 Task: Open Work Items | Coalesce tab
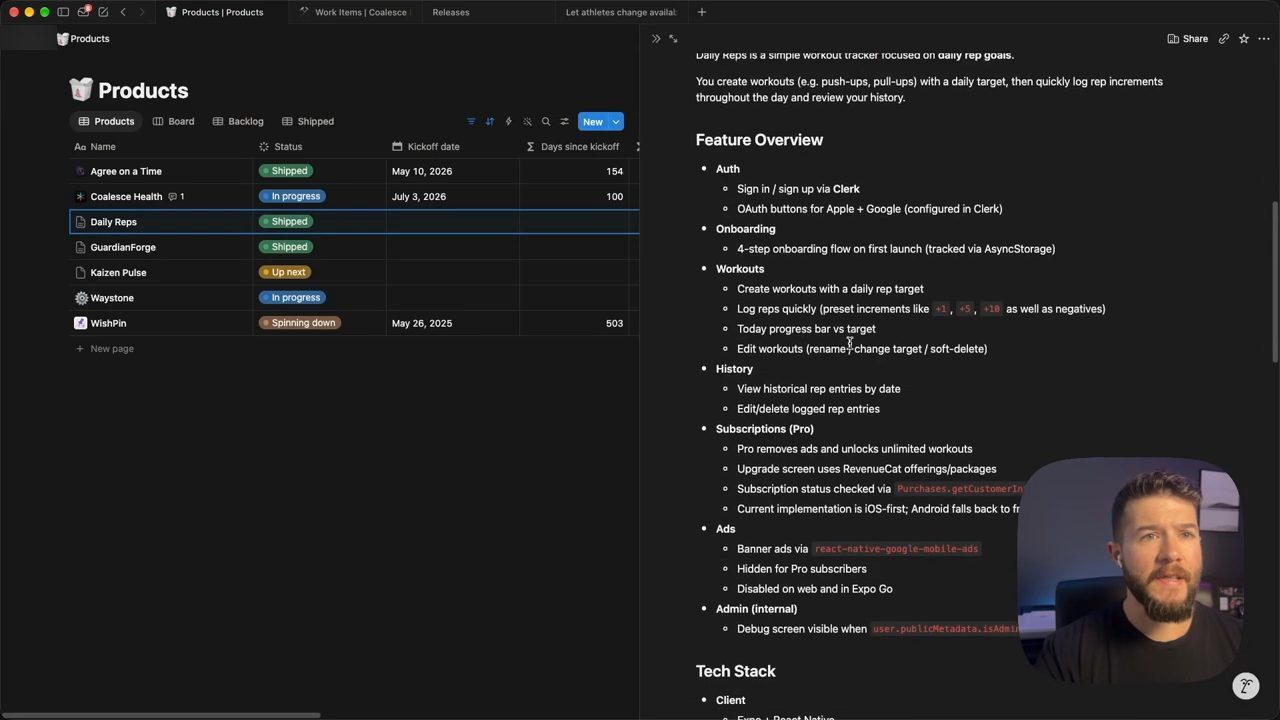pyautogui.click(x=355, y=12)
